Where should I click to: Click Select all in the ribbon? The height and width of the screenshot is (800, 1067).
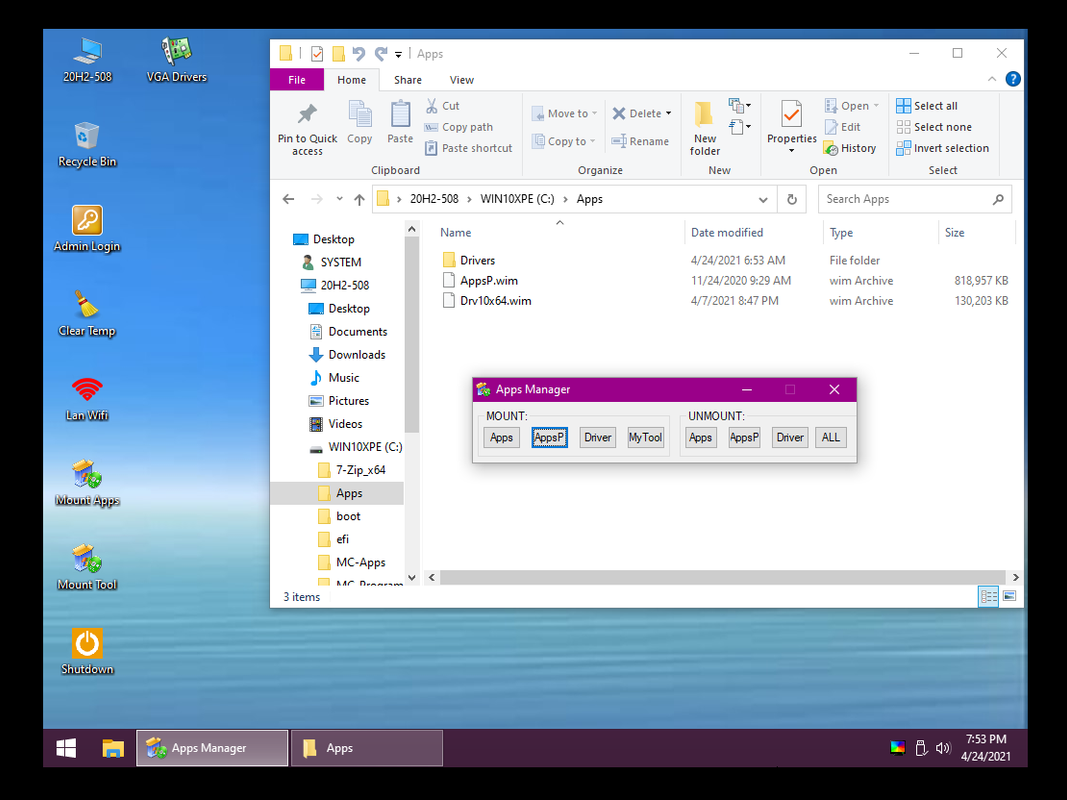[927, 105]
